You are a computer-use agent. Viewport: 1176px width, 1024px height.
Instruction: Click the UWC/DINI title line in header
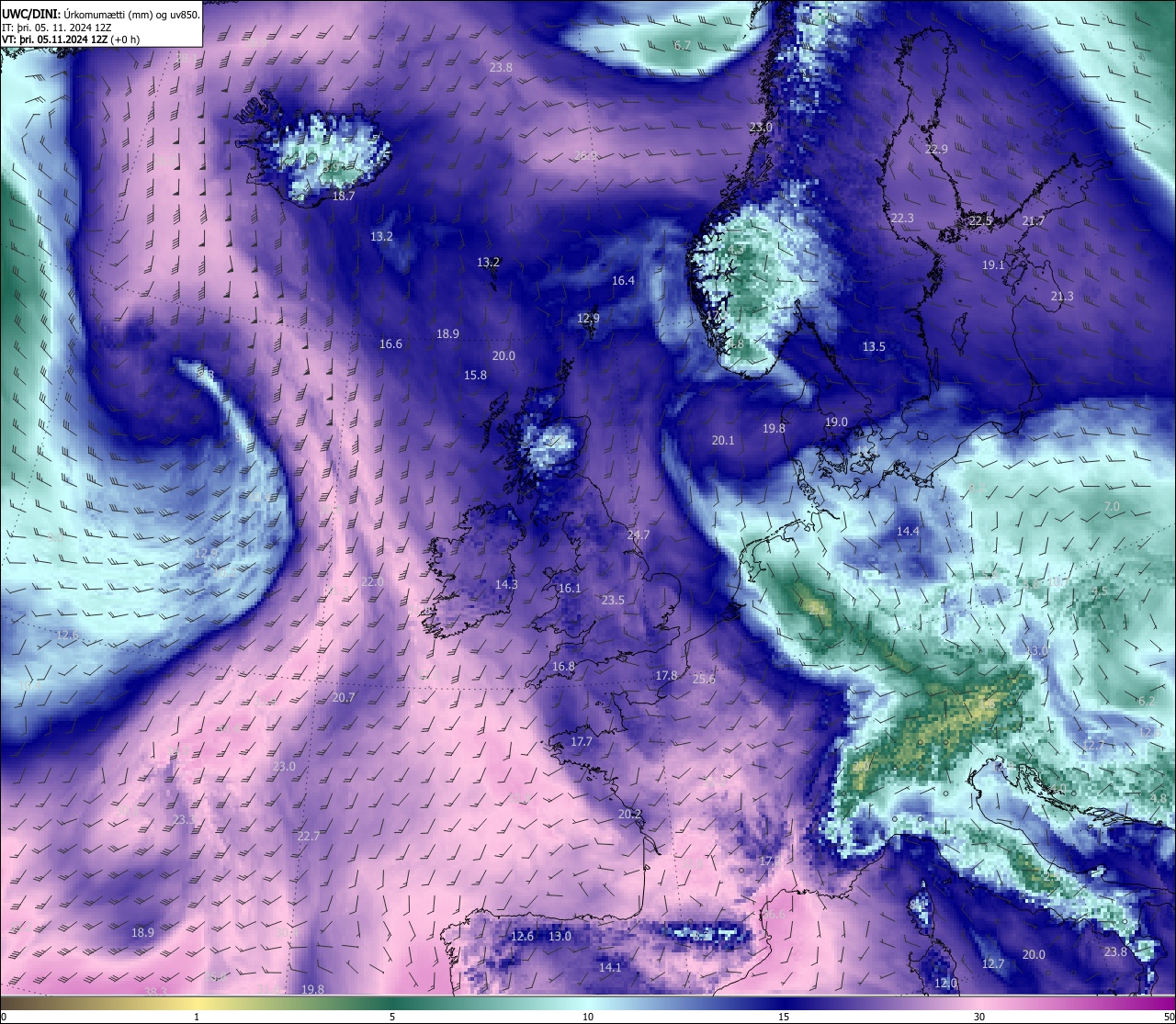[x=101, y=15]
